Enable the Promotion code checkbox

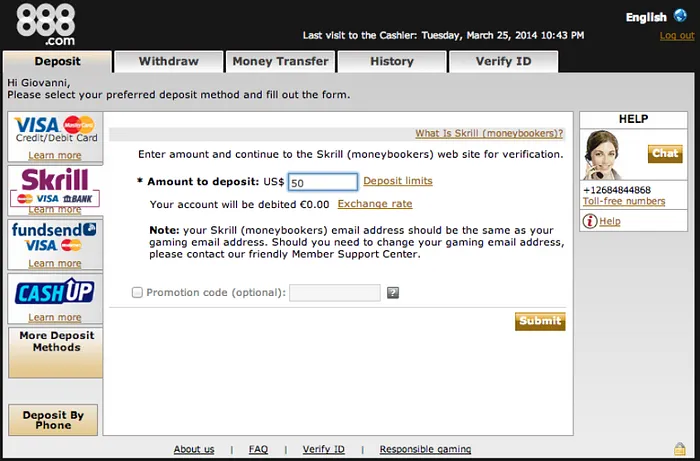(x=137, y=293)
